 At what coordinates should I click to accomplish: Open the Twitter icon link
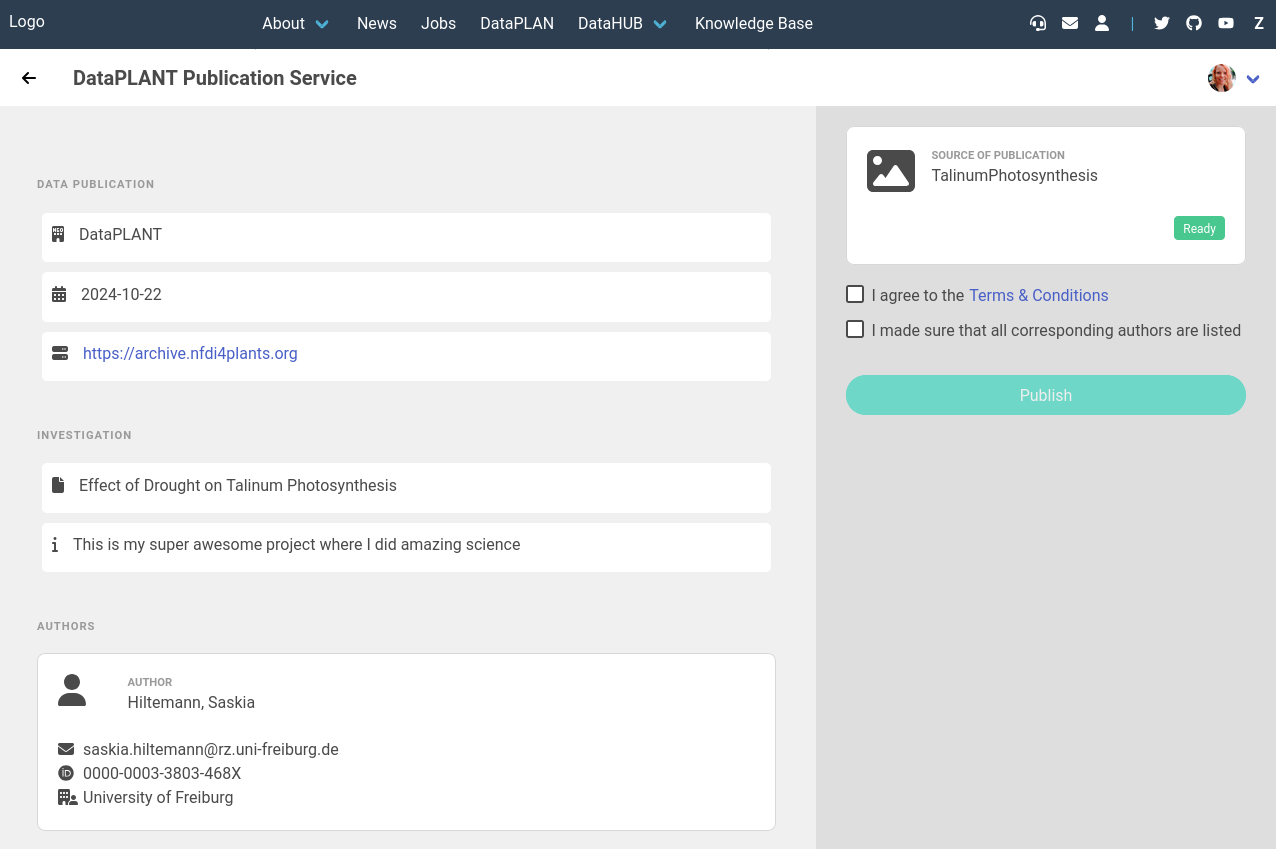[x=1162, y=23]
